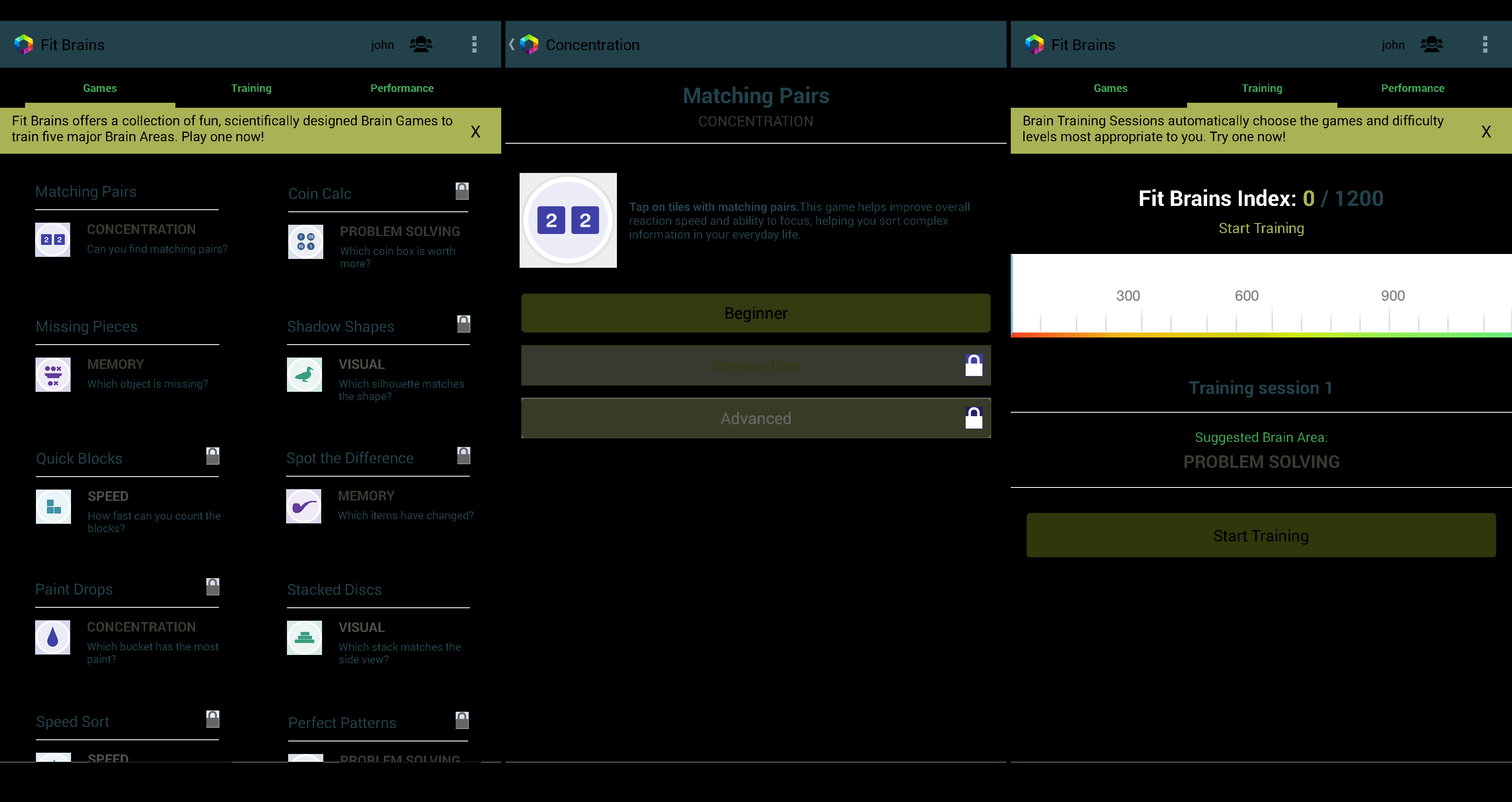
Task: Click large Matching Pairs thumbnail in Concentration
Action: pos(568,220)
